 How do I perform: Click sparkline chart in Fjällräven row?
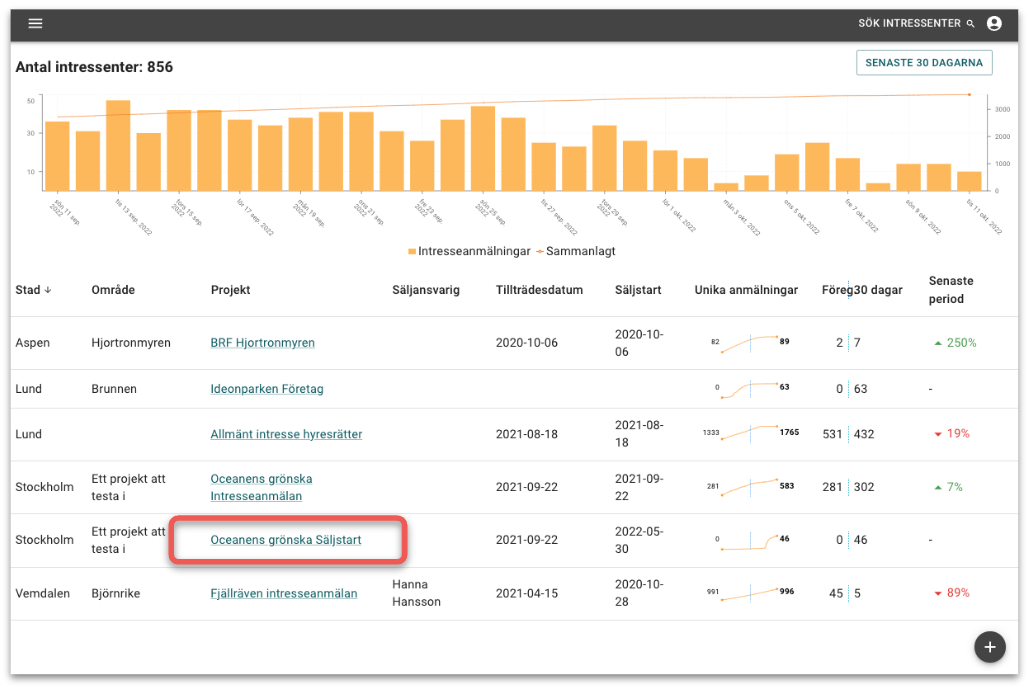[750, 593]
